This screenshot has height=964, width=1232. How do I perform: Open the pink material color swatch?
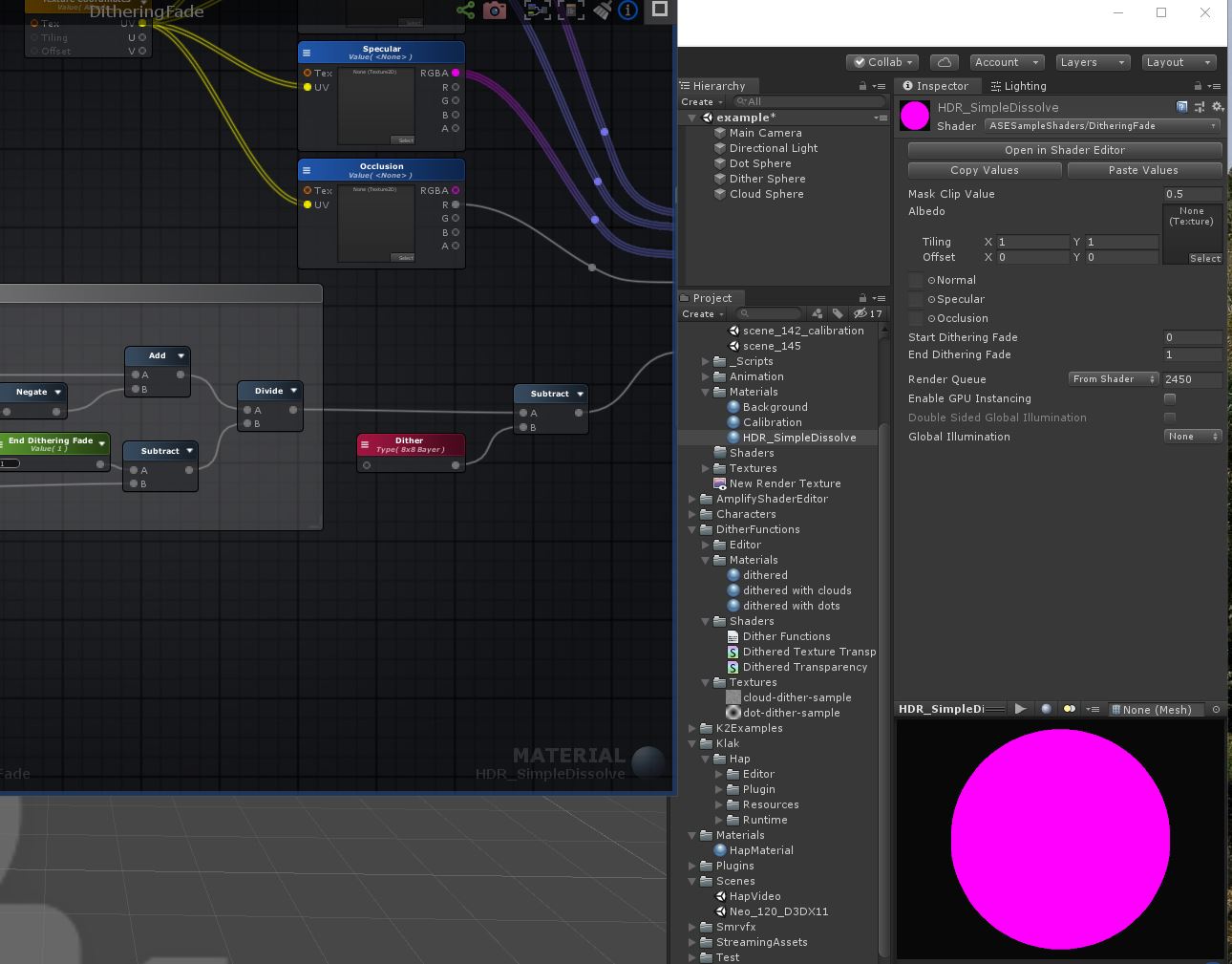(914, 115)
